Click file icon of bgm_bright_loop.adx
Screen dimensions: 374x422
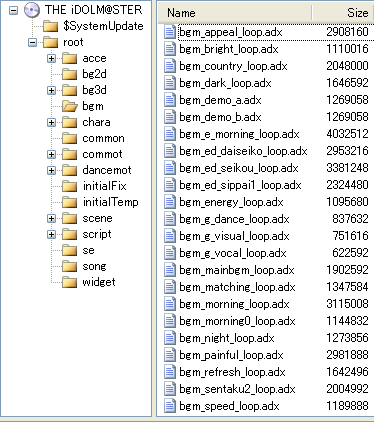click(x=170, y=49)
